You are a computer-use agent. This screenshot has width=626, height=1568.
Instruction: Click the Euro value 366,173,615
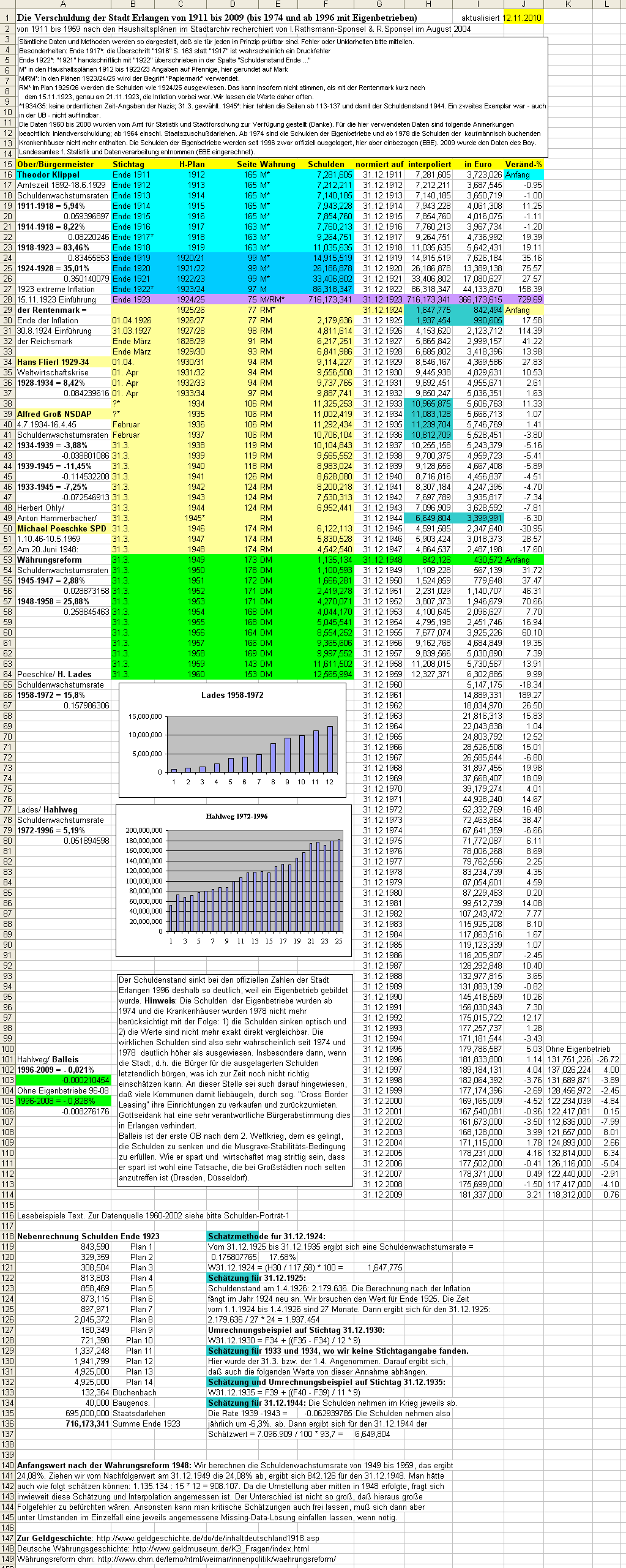[x=478, y=299]
